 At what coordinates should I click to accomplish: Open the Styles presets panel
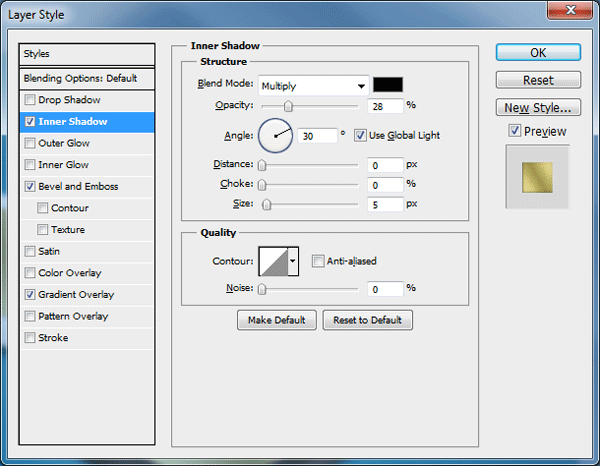pos(87,54)
